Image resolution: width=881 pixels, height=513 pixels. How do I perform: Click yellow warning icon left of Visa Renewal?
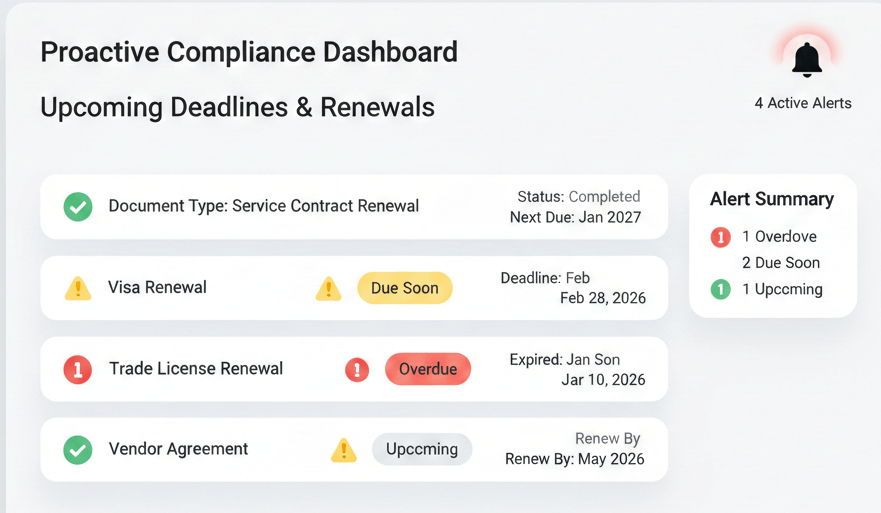pos(78,288)
